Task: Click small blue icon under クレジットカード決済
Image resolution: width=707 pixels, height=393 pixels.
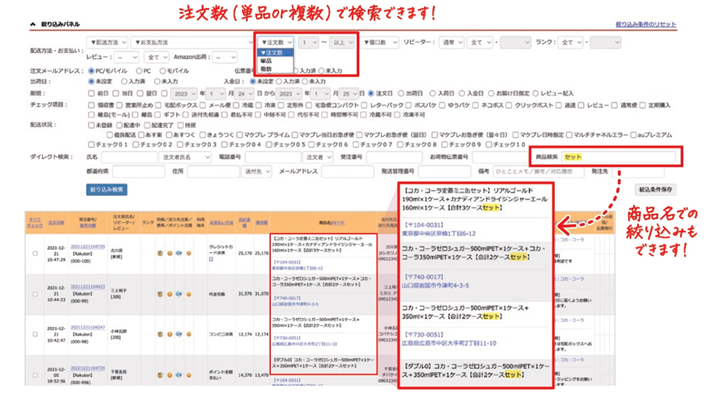Action: point(211,259)
